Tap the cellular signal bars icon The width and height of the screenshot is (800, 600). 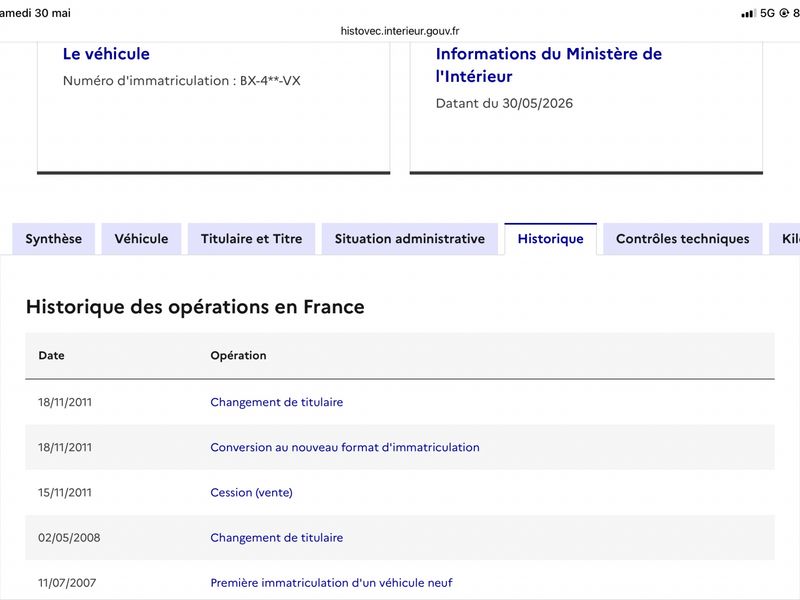(x=748, y=14)
